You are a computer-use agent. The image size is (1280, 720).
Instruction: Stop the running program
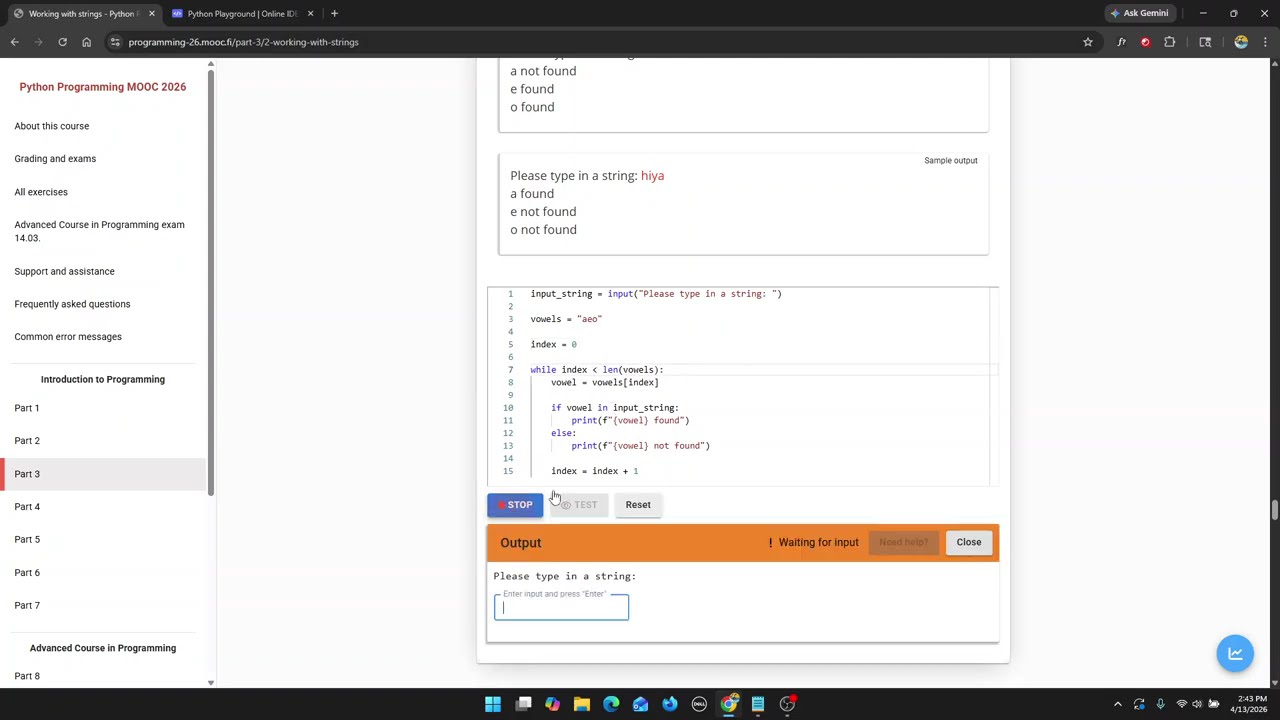click(515, 505)
